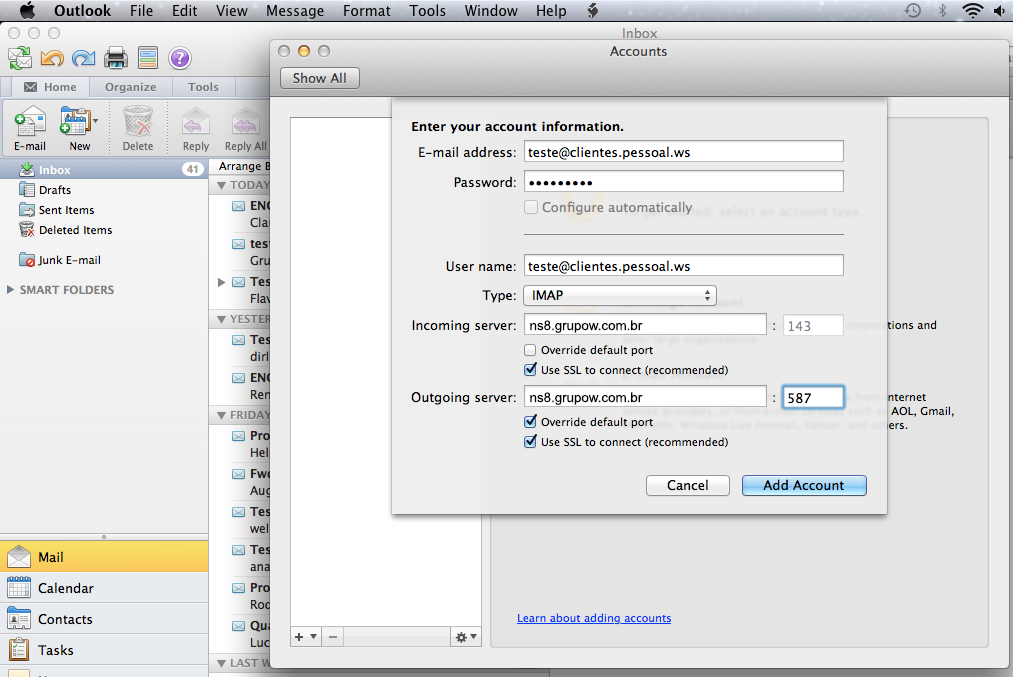This screenshot has width=1014, height=677.
Task: Click the Wi-Fi status icon in menu bar
Action: click(972, 10)
